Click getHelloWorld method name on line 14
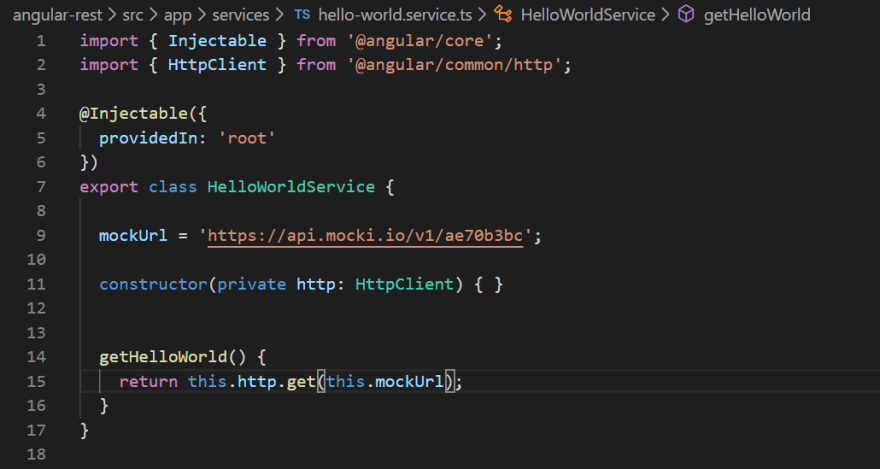This screenshot has width=880, height=469. click(x=163, y=357)
